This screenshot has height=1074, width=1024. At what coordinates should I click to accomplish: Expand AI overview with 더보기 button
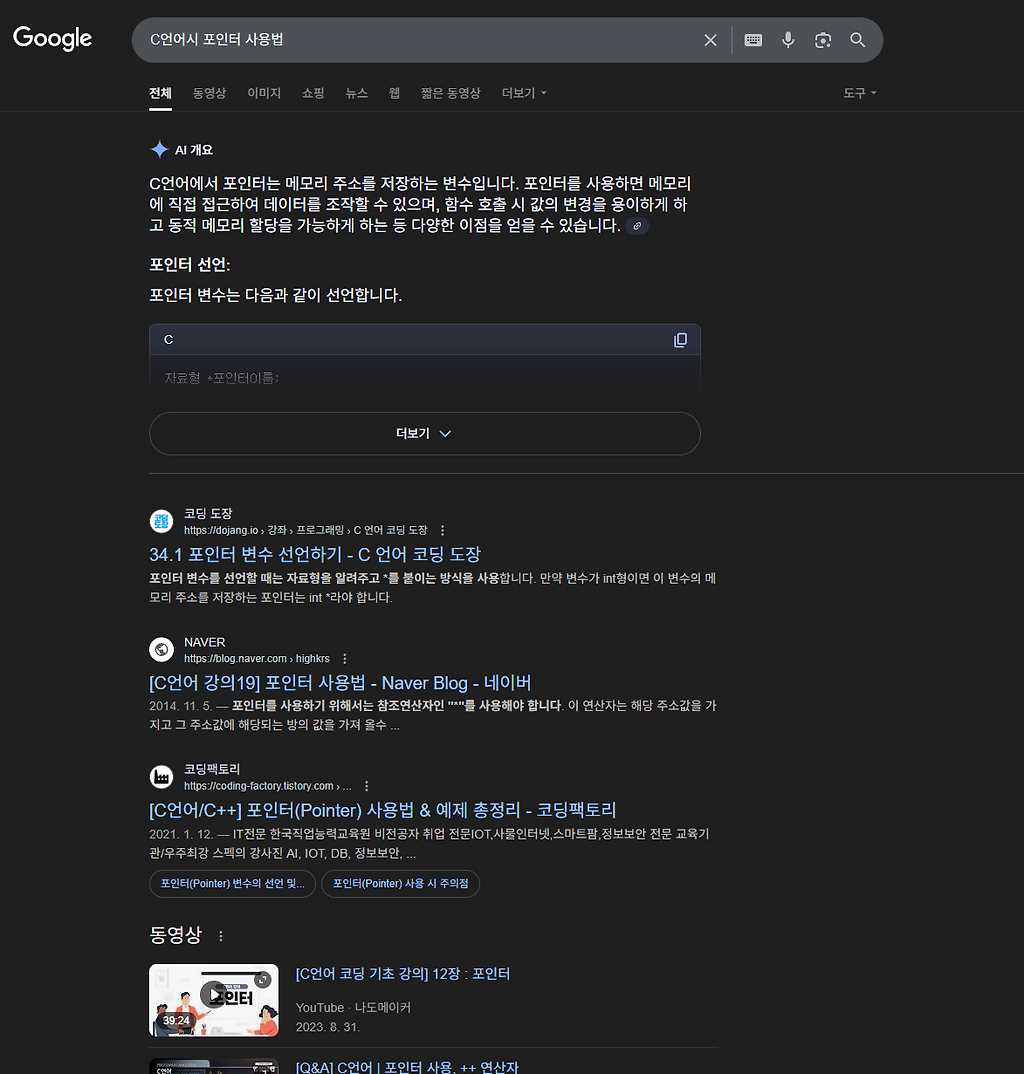coord(425,434)
